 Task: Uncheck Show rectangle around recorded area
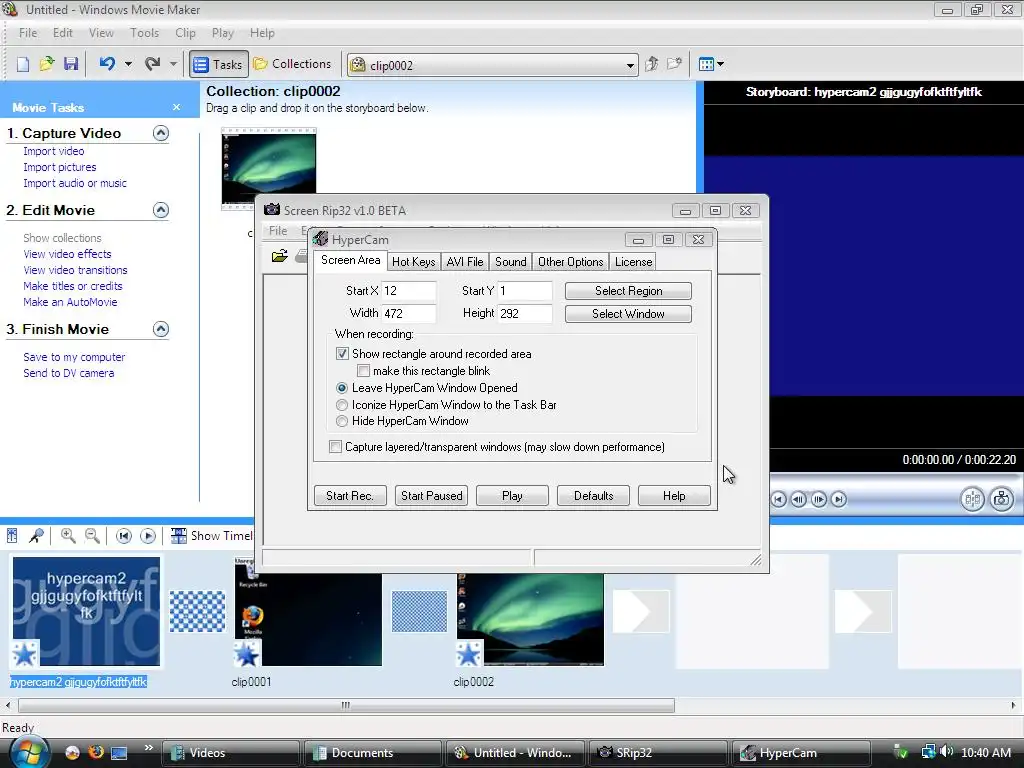pyautogui.click(x=342, y=354)
